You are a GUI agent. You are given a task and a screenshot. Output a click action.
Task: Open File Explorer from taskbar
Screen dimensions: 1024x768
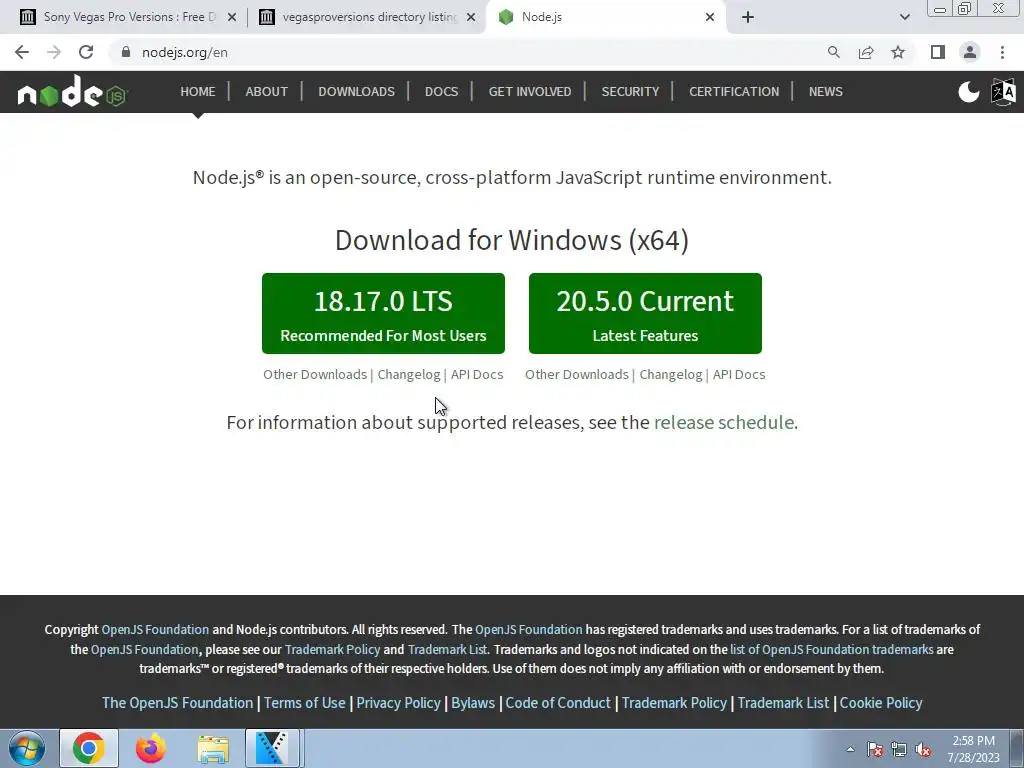(x=213, y=748)
